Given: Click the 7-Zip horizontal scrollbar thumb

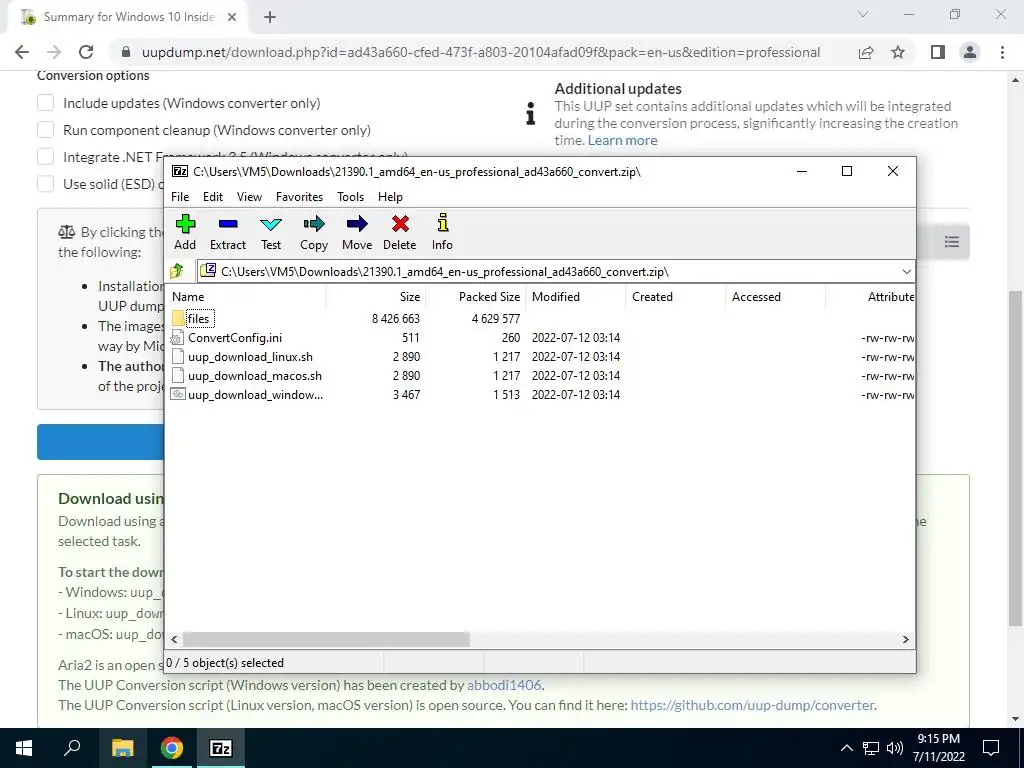Looking at the screenshot, I should coord(326,639).
